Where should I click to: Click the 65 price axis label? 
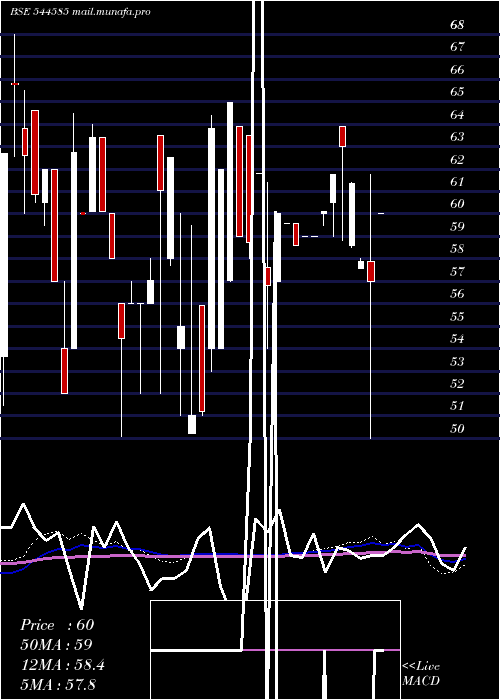[x=457, y=92]
